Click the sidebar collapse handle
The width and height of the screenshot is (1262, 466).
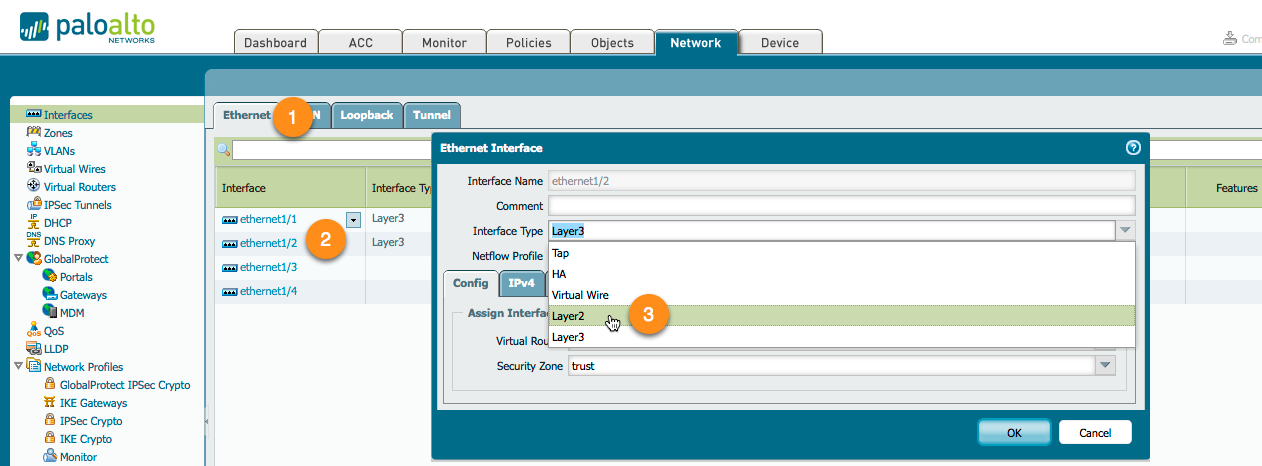(207, 421)
